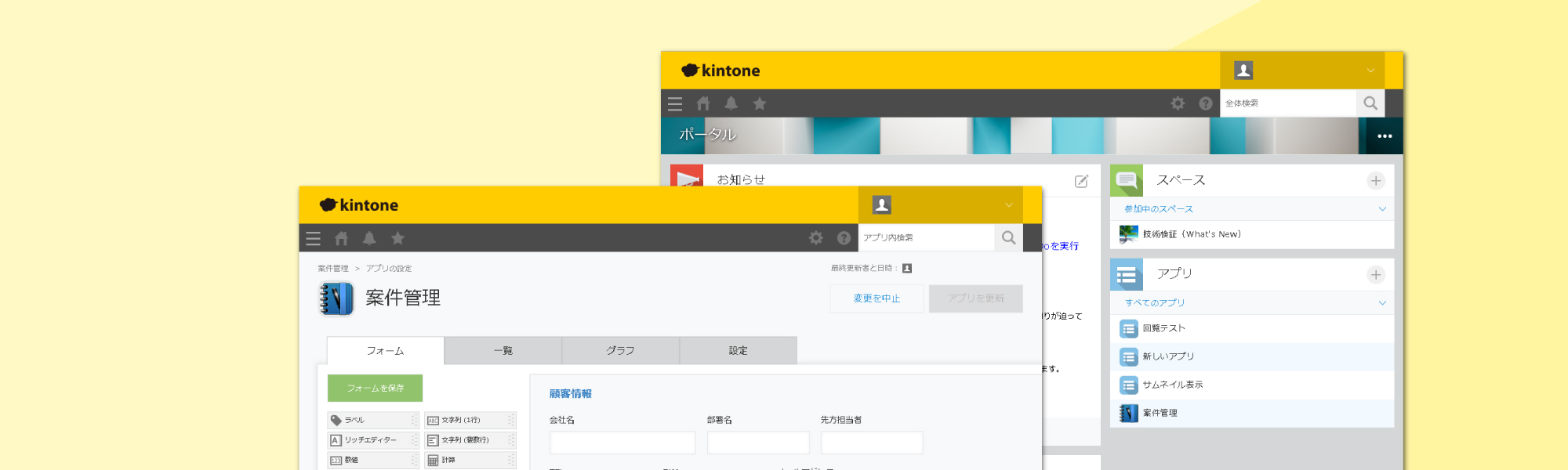The height and width of the screenshot is (470, 1568).
Task: Select the リッチエディター field in the palette
Action: point(374,440)
